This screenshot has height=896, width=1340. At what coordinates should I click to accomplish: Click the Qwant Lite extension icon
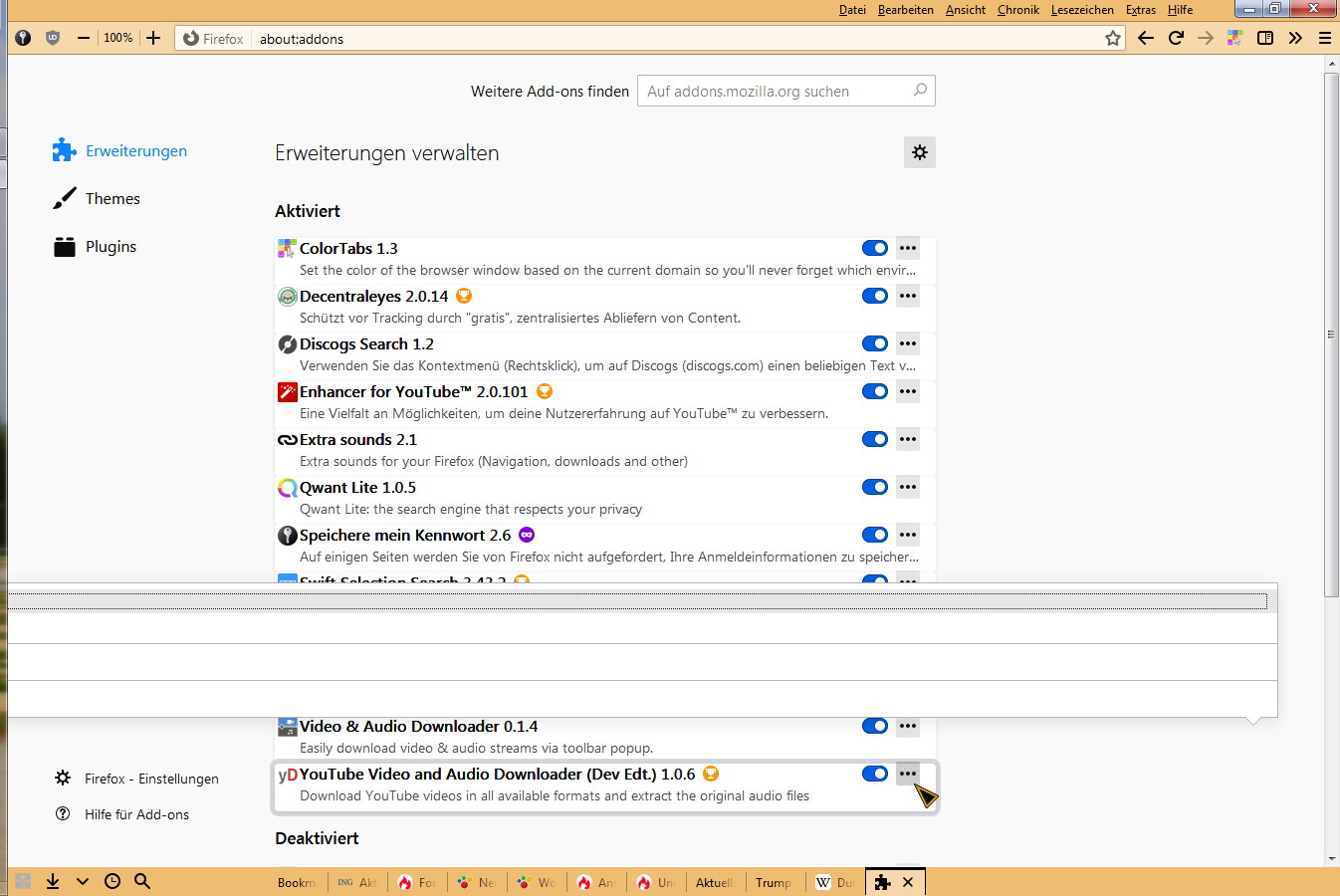point(287,487)
